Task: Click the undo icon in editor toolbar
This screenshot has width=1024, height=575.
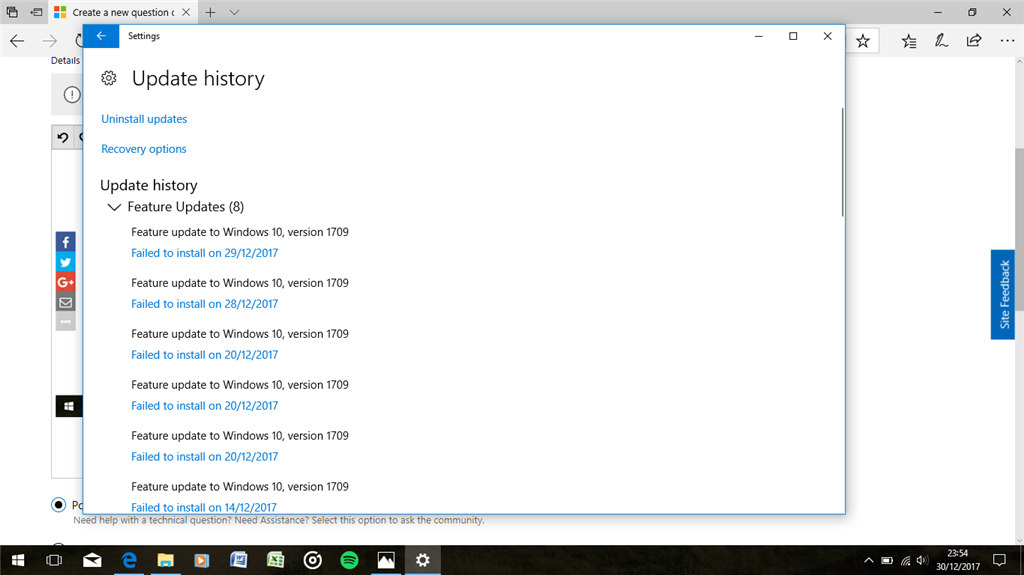Action: point(63,137)
